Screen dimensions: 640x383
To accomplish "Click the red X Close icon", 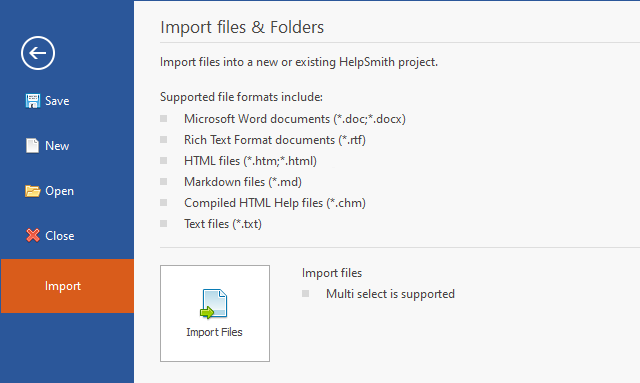I will tap(33, 236).
